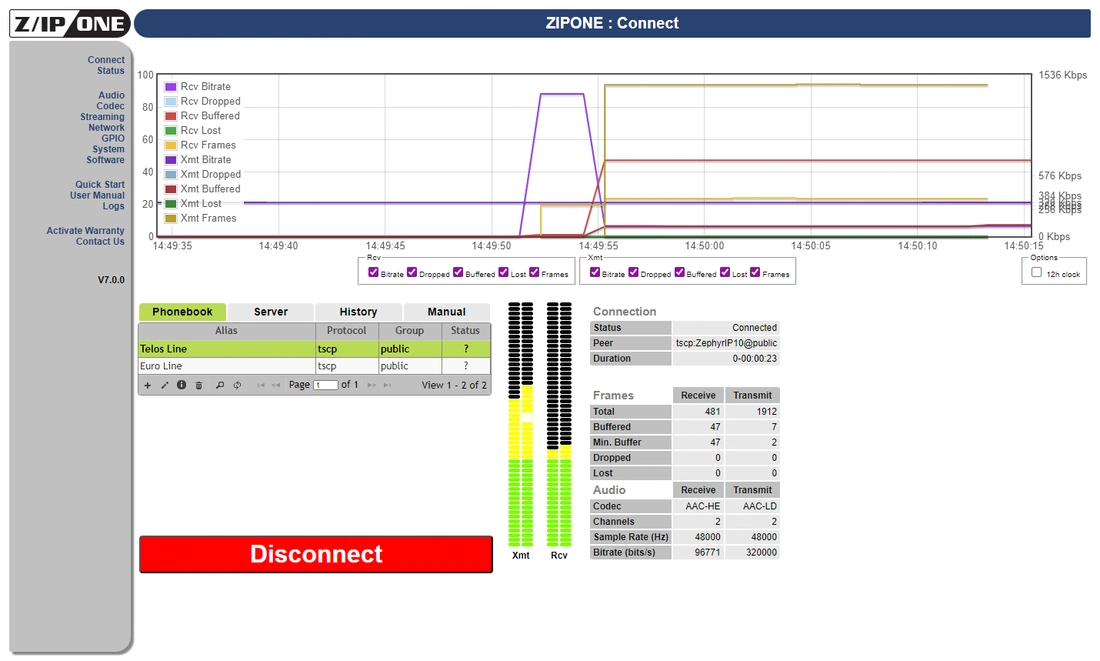Toggle Xmt Bitrate checkbox
The height and width of the screenshot is (661, 1100).
click(x=595, y=272)
